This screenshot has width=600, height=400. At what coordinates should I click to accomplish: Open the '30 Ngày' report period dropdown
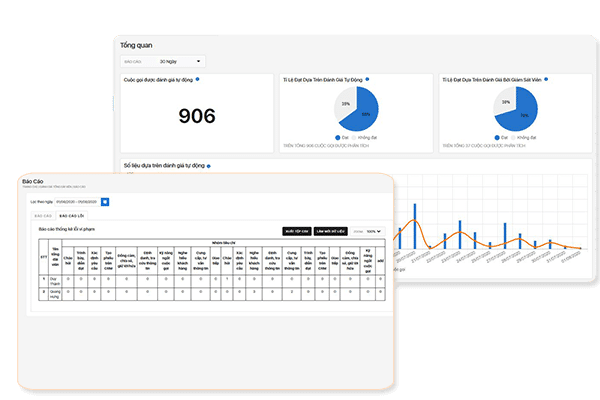tap(163, 62)
